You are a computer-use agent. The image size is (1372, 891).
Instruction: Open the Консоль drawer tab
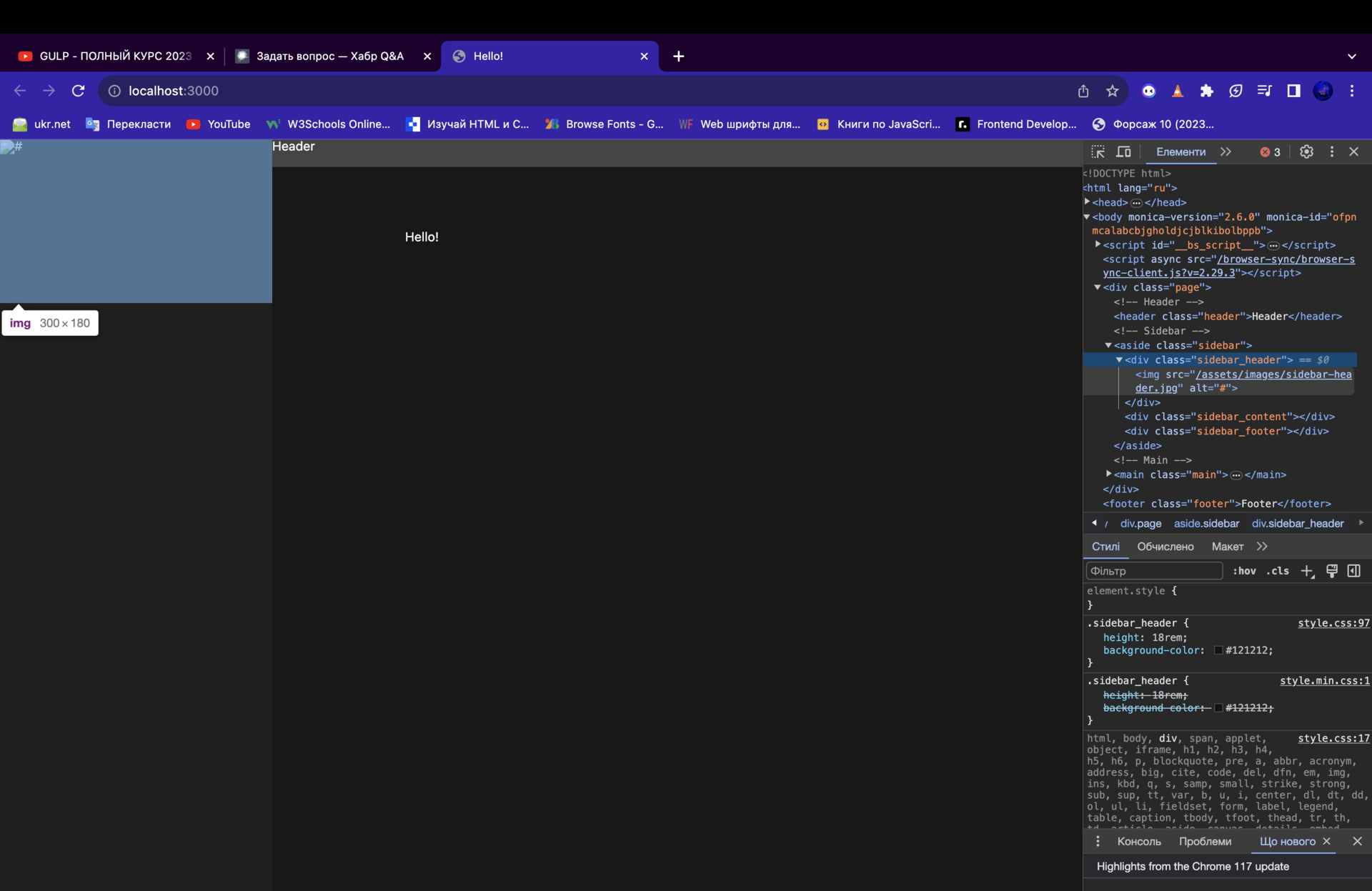[x=1139, y=841]
